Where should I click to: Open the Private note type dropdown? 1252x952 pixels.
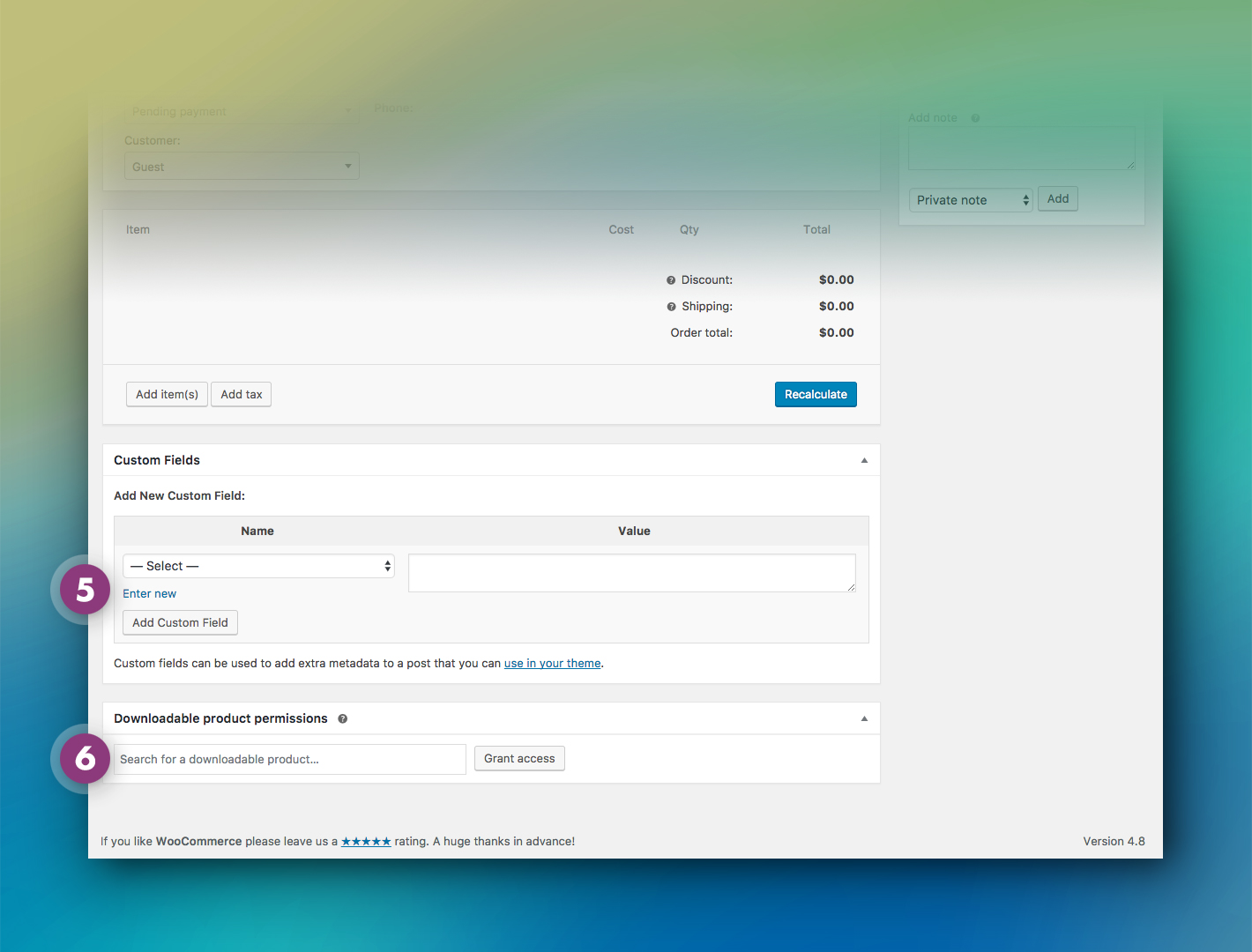tap(970, 200)
